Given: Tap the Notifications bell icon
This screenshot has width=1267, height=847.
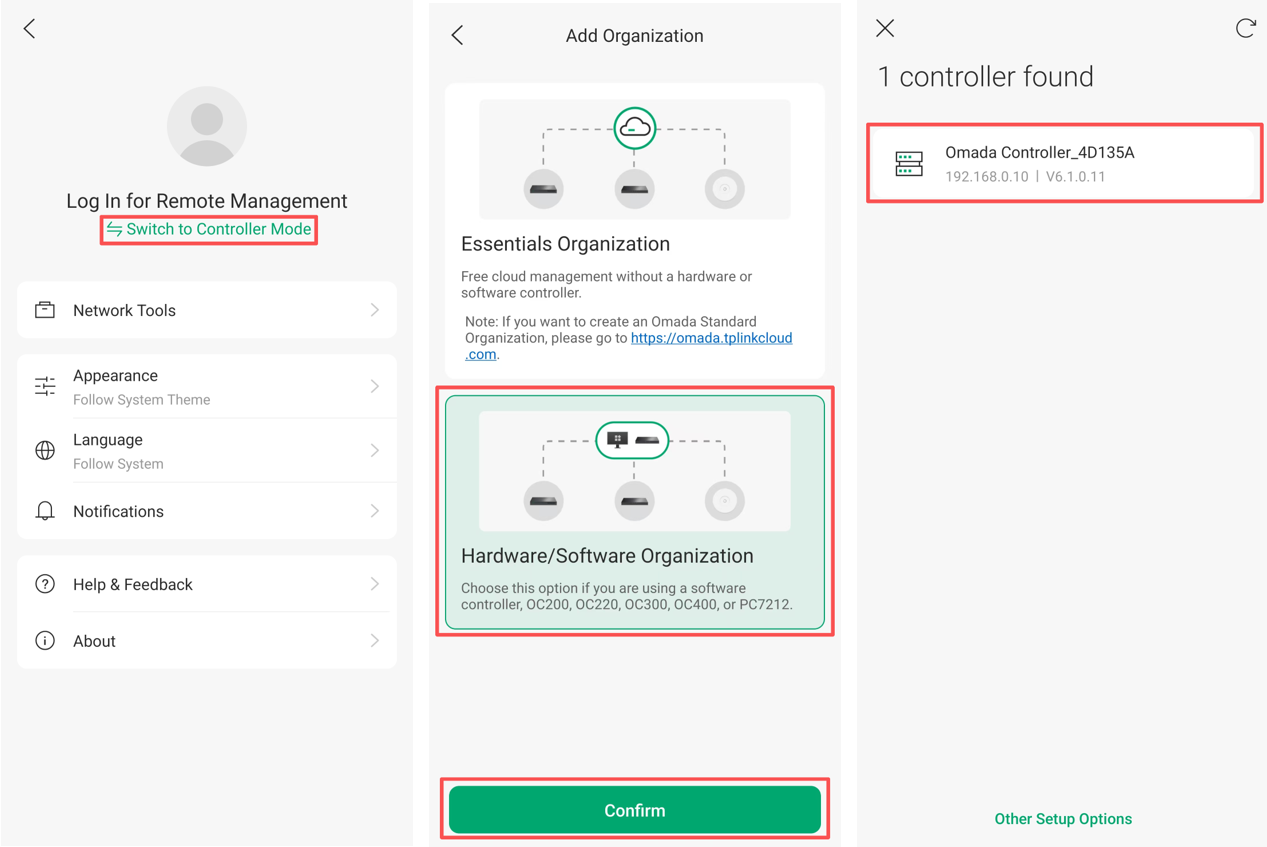Looking at the screenshot, I should pos(44,511).
